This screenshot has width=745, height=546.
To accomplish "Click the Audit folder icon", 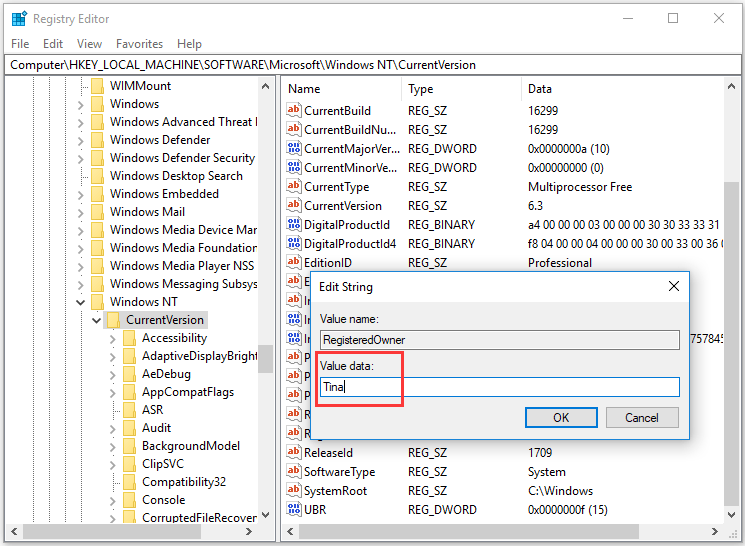I will [129, 428].
